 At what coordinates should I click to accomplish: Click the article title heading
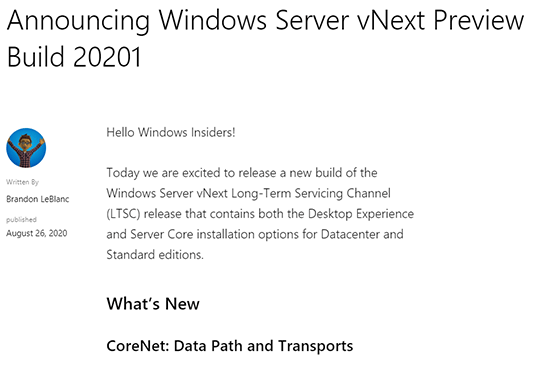click(x=265, y=38)
